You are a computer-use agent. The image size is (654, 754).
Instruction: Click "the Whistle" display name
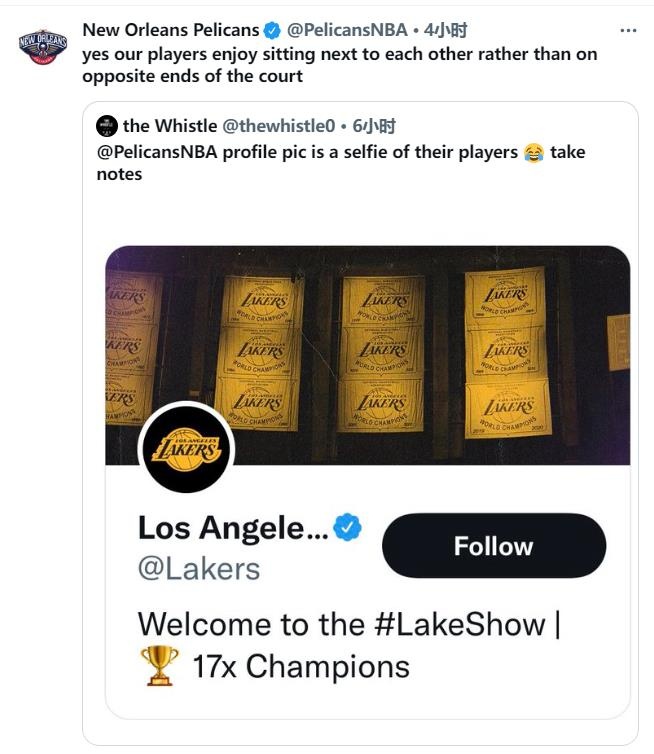click(x=170, y=126)
